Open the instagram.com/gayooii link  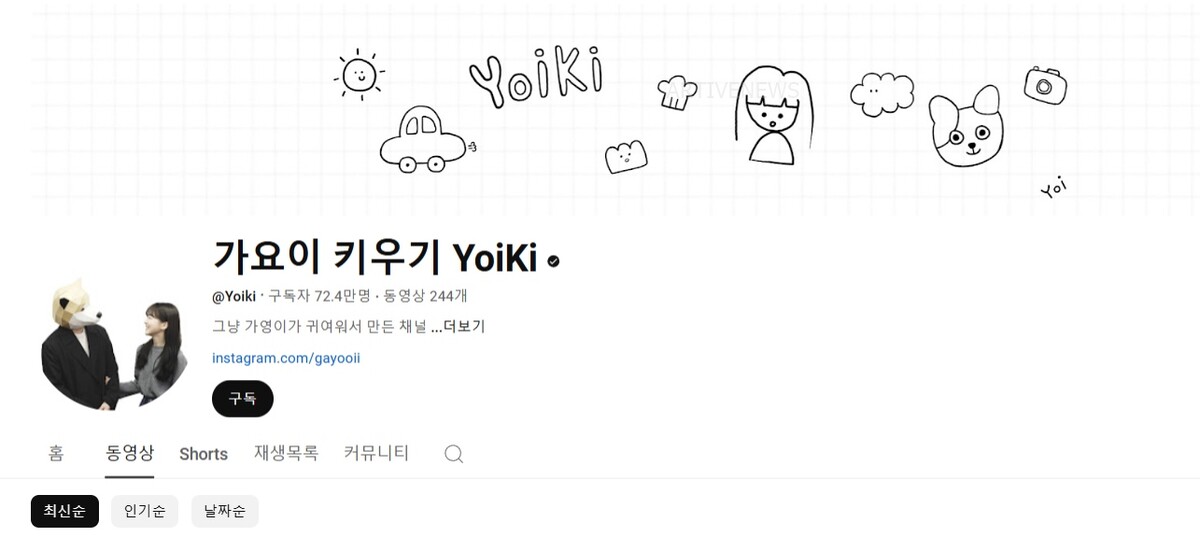286,357
